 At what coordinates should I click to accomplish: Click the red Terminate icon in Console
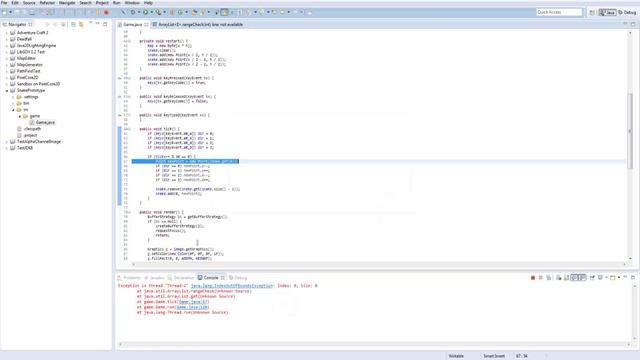click(533, 278)
